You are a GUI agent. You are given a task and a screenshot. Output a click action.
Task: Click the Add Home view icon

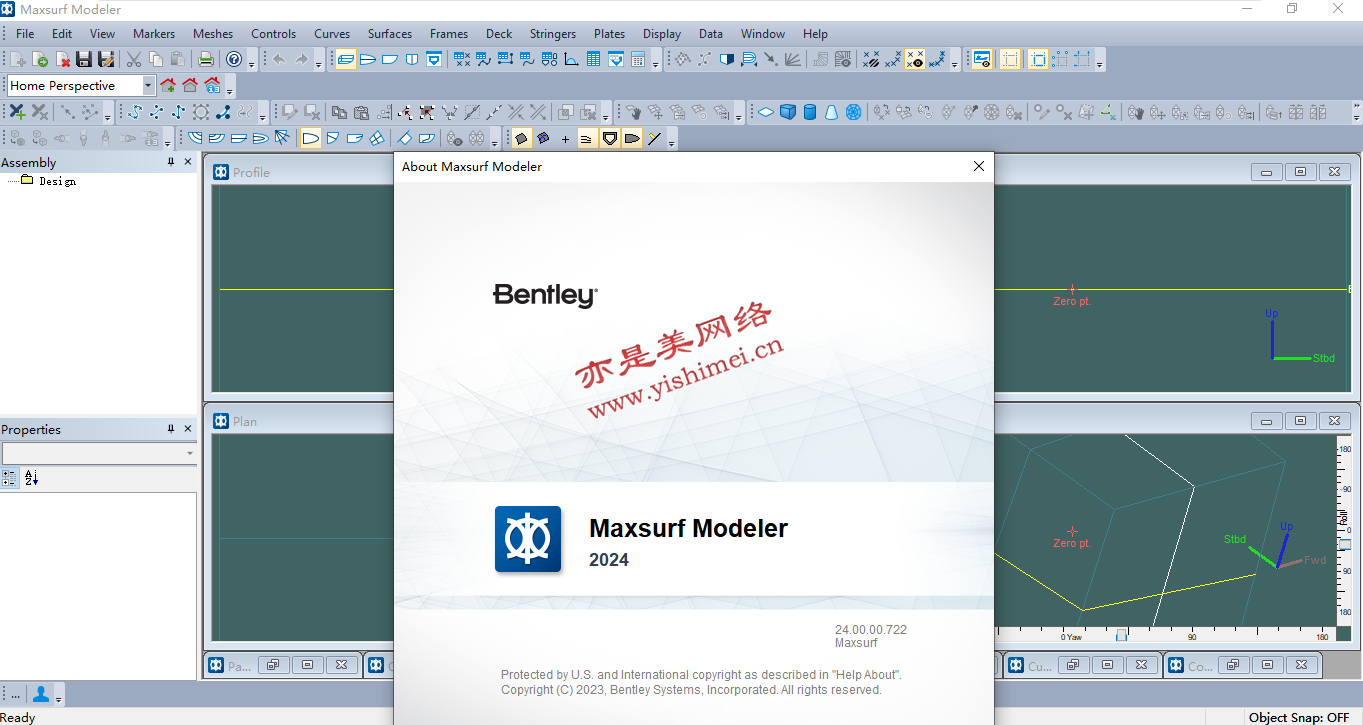pos(168,85)
